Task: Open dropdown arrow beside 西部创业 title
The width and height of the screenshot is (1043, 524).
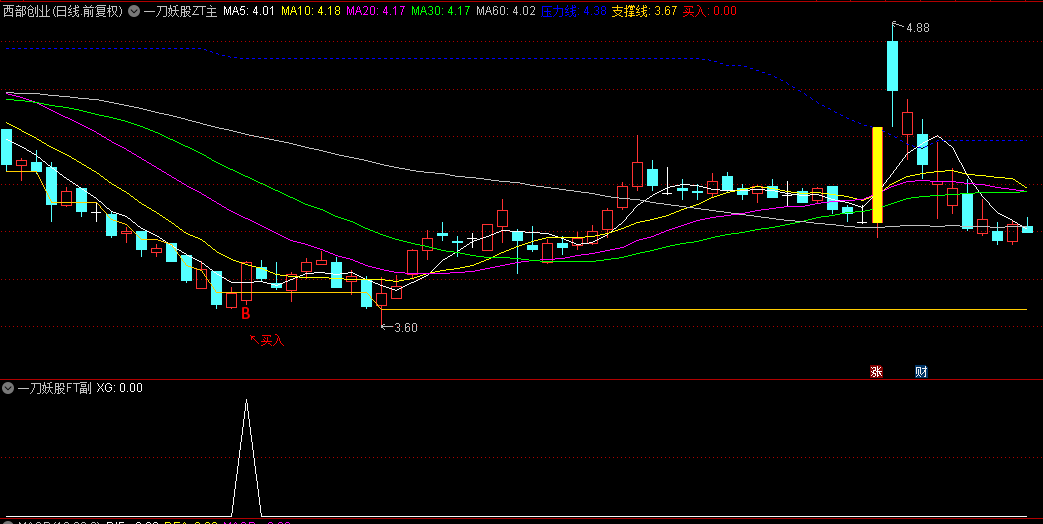Action: pyautogui.click(x=134, y=11)
